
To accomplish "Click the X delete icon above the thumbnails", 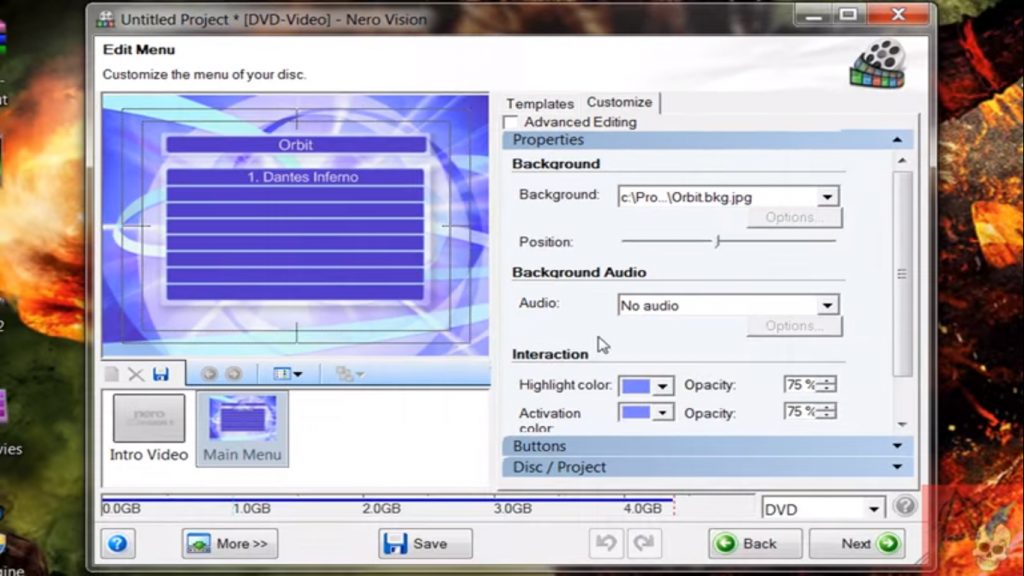I will (x=136, y=374).
